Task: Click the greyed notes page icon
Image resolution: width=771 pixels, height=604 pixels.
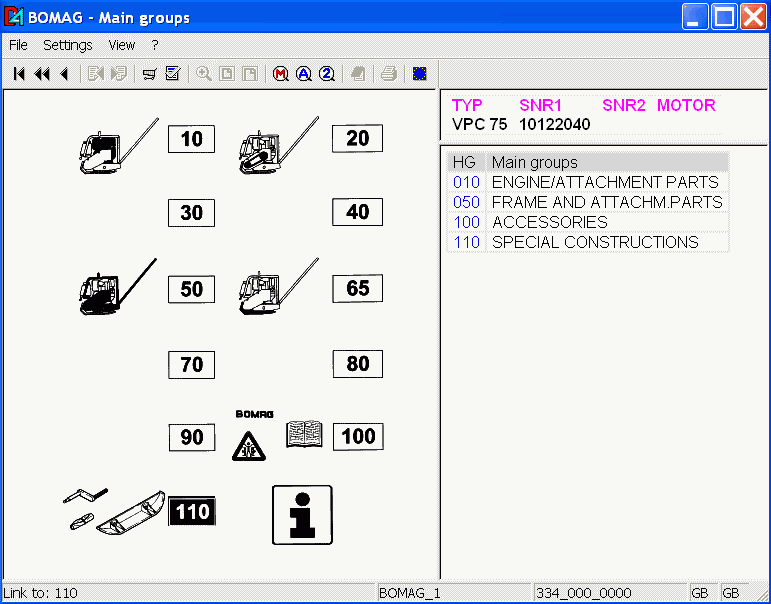Action: 358,74
